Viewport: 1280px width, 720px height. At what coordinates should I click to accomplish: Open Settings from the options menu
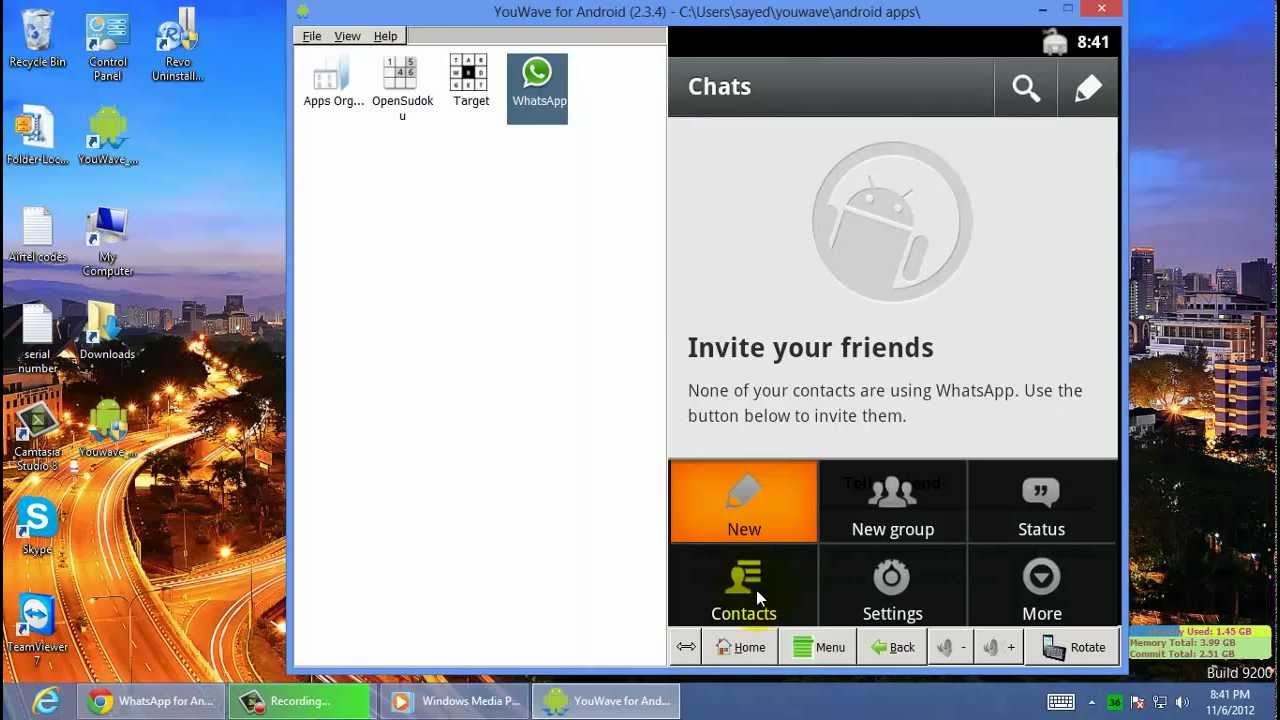892,586
